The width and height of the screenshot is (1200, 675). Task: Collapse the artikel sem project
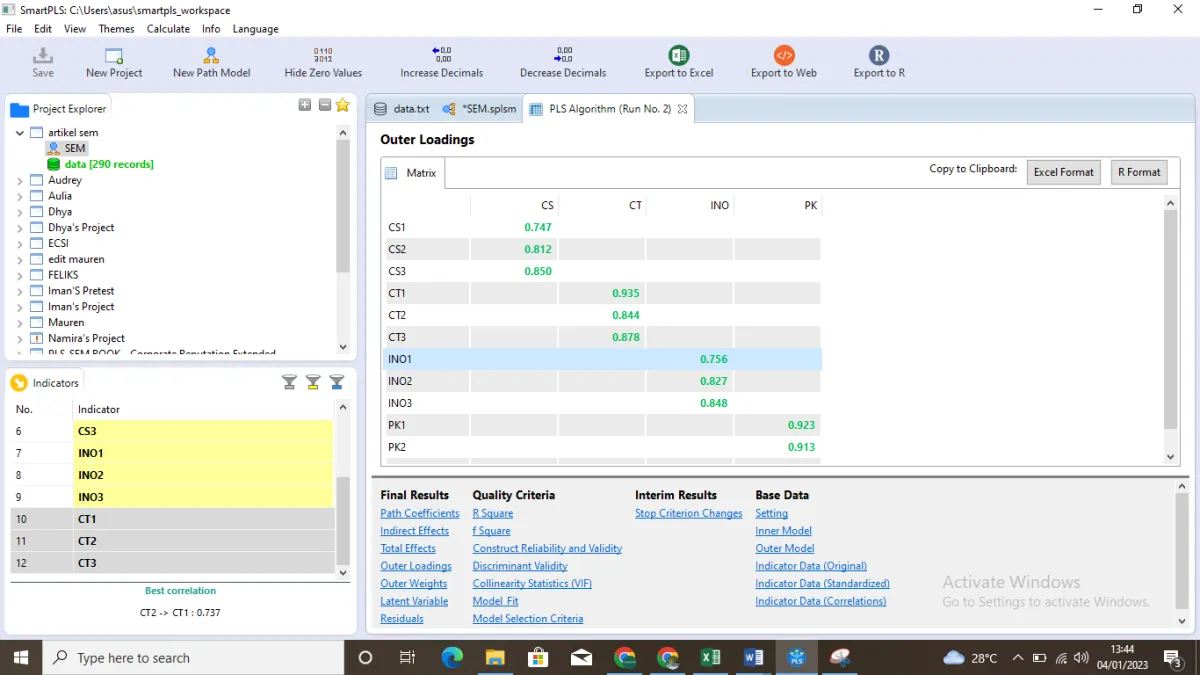tap(20, 132)
